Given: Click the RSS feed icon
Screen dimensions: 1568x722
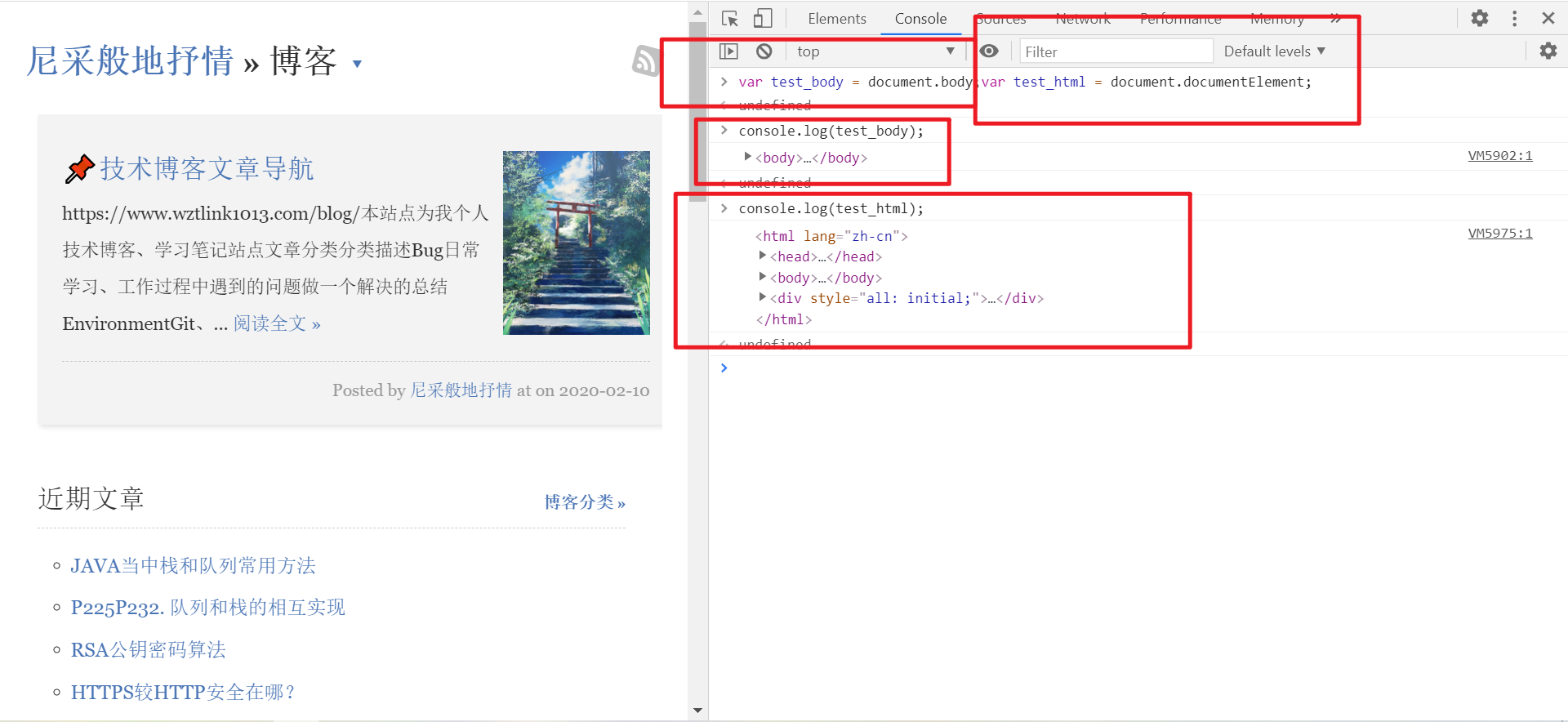Looking at the screenshot, I should tap(645, 60).
